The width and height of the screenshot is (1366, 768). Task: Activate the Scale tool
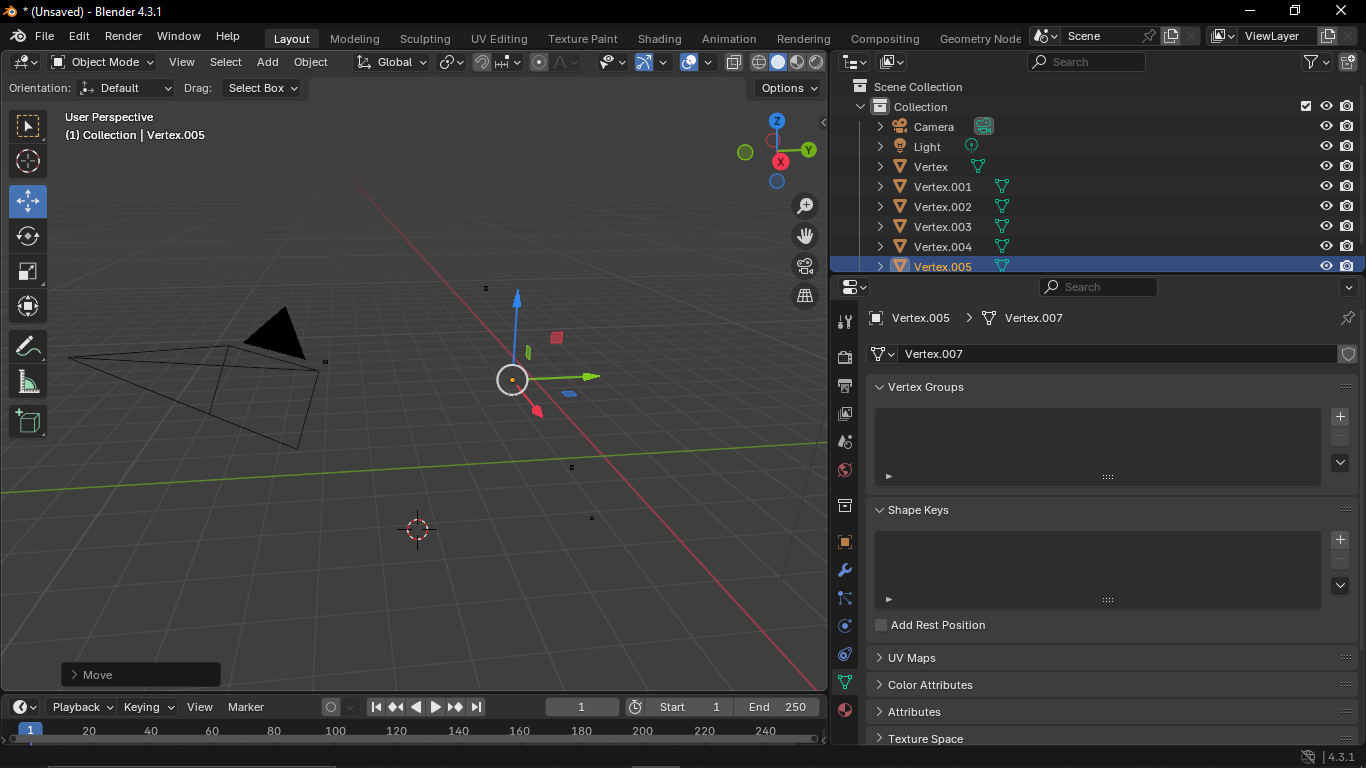[28, 271]
